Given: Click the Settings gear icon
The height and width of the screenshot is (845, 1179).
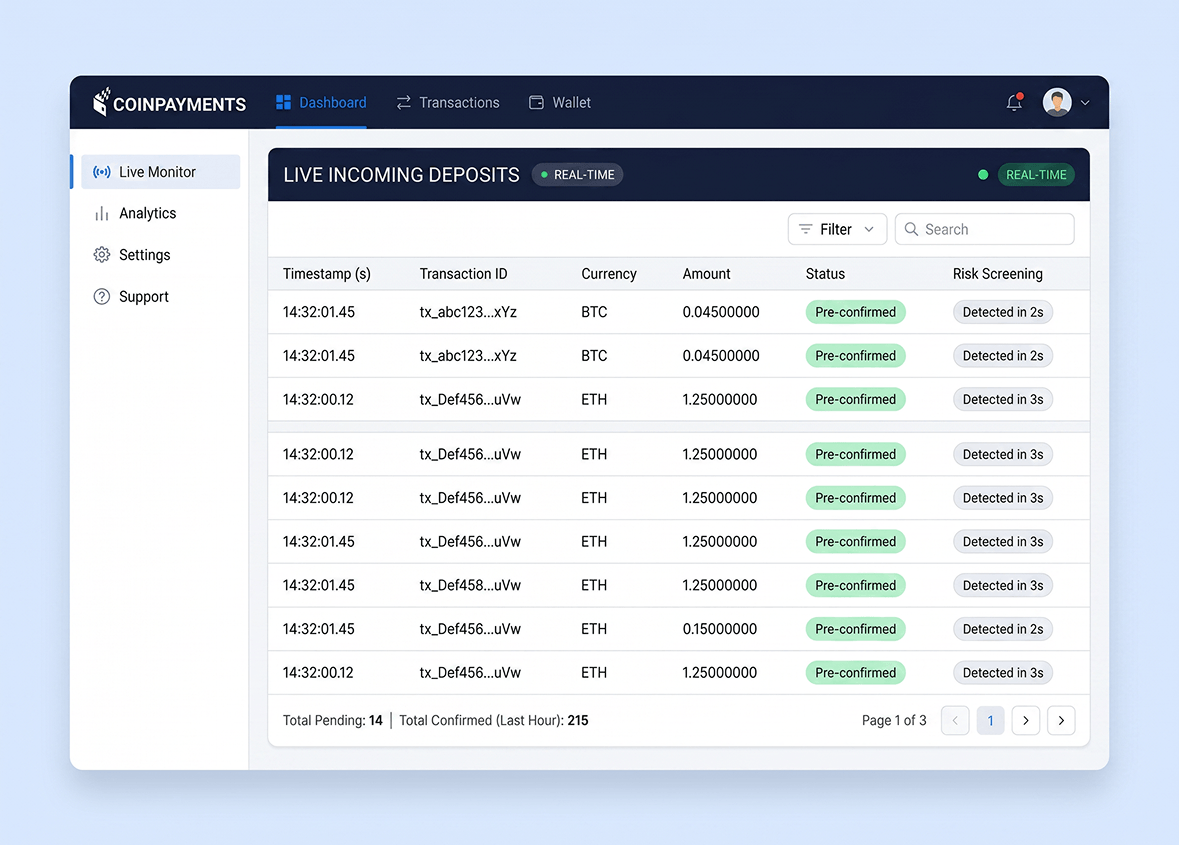Looking at the screenshot, I should point(102,255).
